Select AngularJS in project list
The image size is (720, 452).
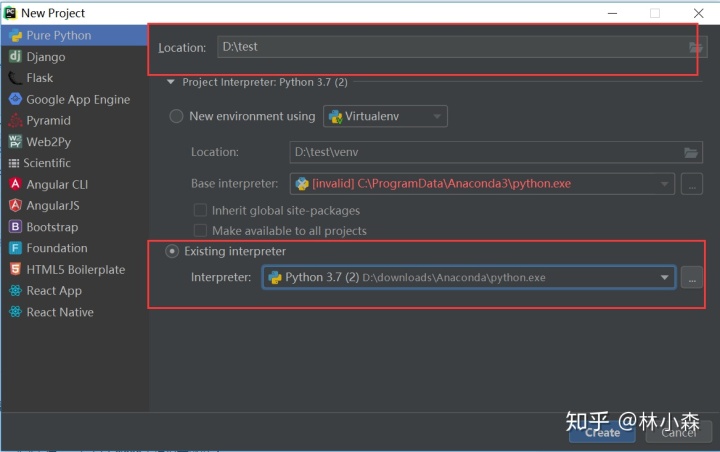74,205
